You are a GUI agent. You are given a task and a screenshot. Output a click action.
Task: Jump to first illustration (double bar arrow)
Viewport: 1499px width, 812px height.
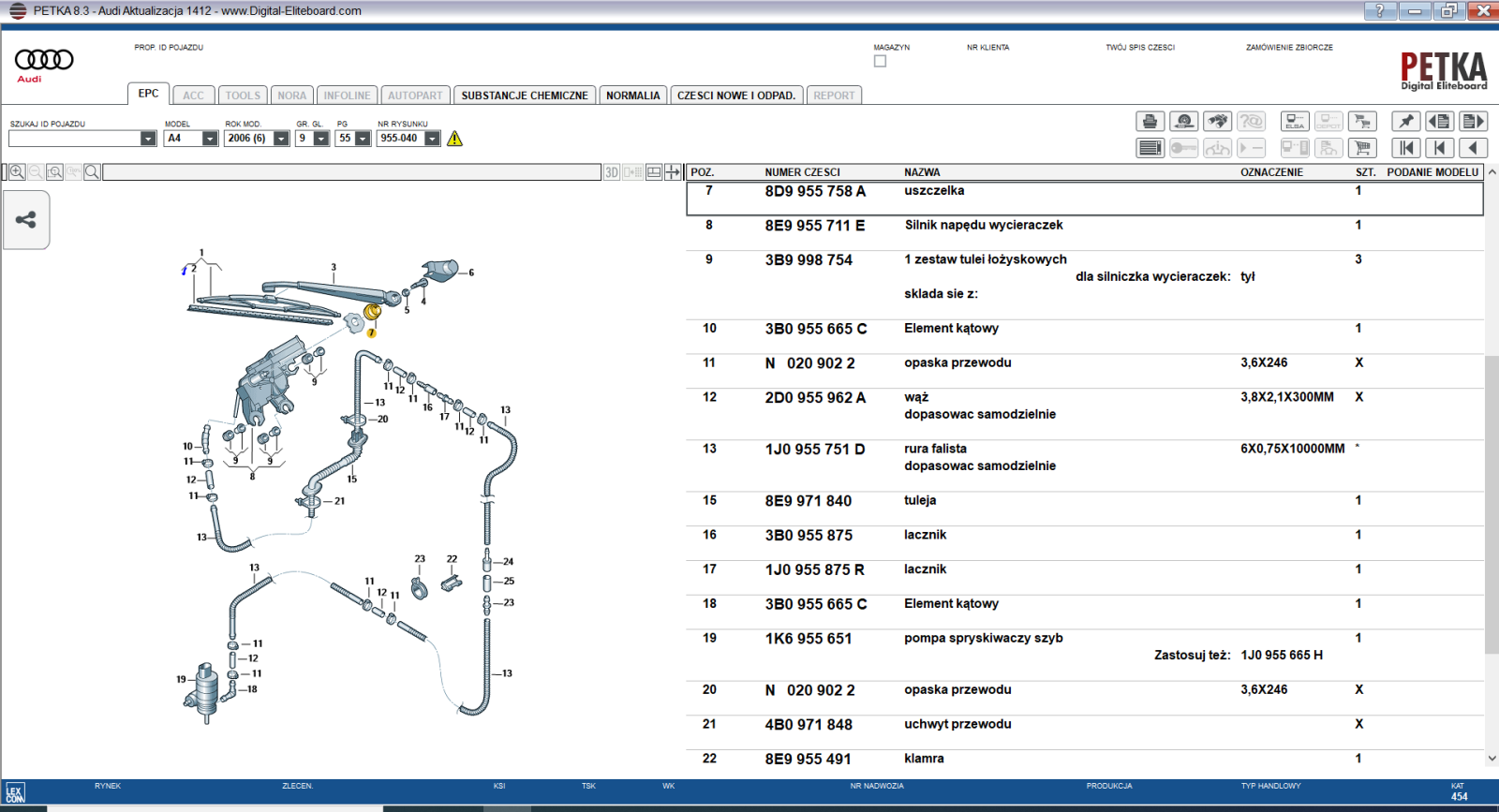pyautogui.click(x=1406, y=148)
